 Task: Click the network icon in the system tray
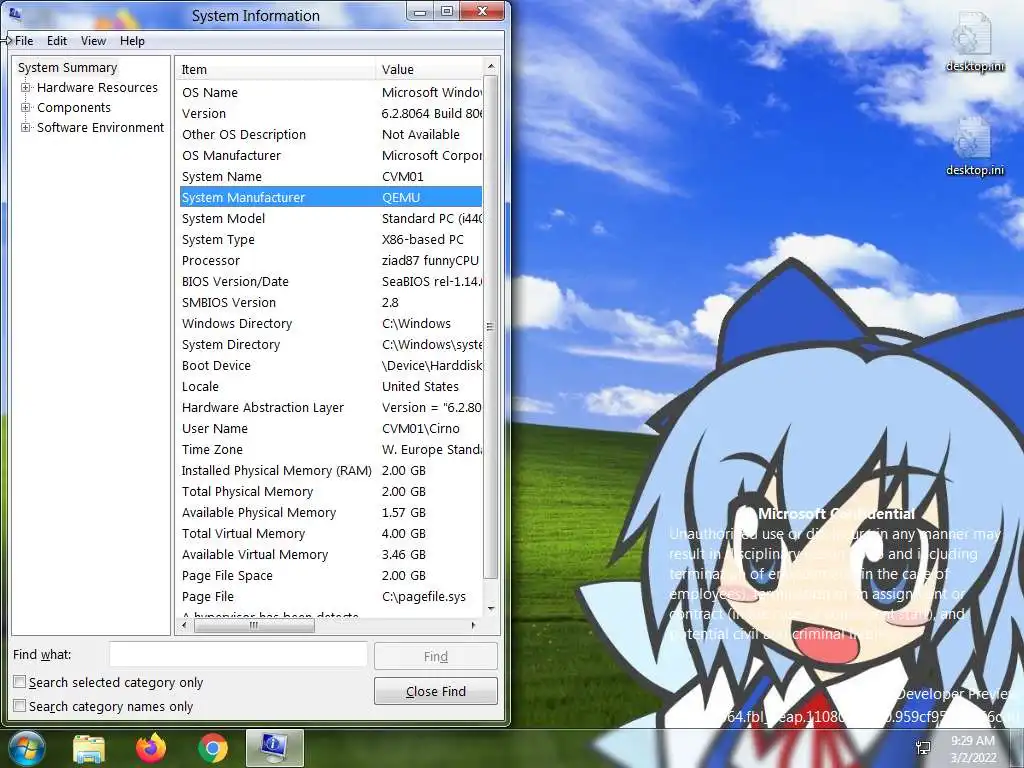coord(923,748)
